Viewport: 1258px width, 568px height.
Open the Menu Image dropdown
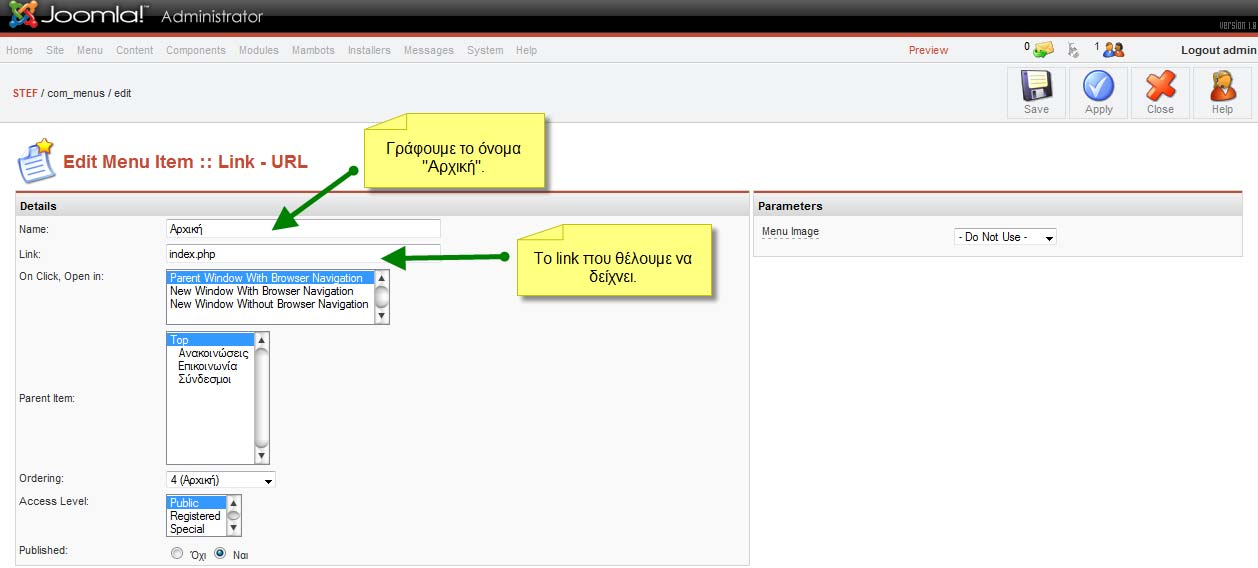pyautogui.click(x=1005, y=237)
